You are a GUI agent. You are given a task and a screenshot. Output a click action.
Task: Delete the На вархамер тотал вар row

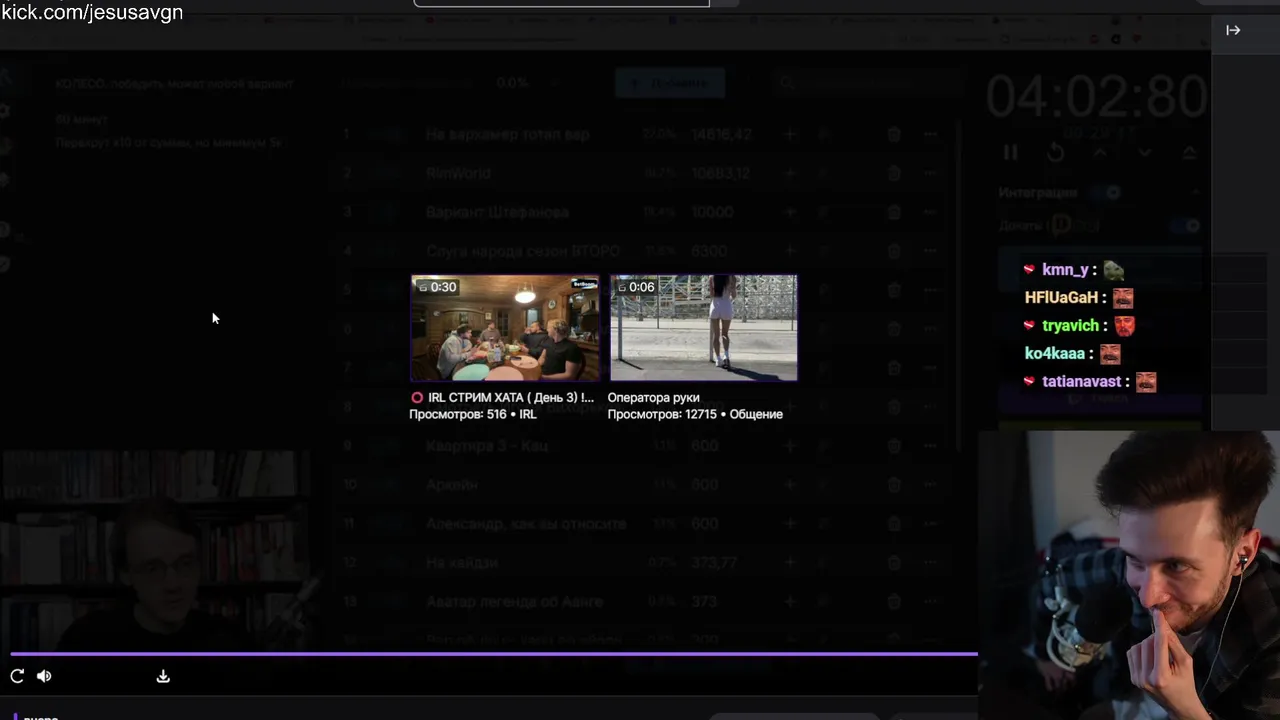[x=894, y=134]
